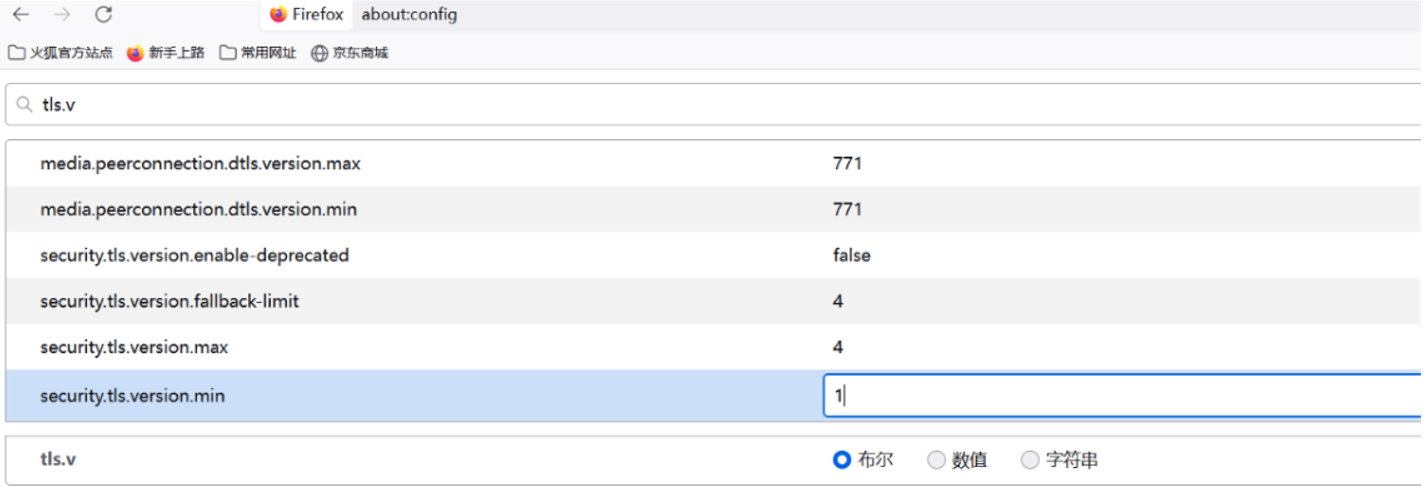
Task: Open the 常用网址 bookmark folder
Action: (x=258, y=53)
